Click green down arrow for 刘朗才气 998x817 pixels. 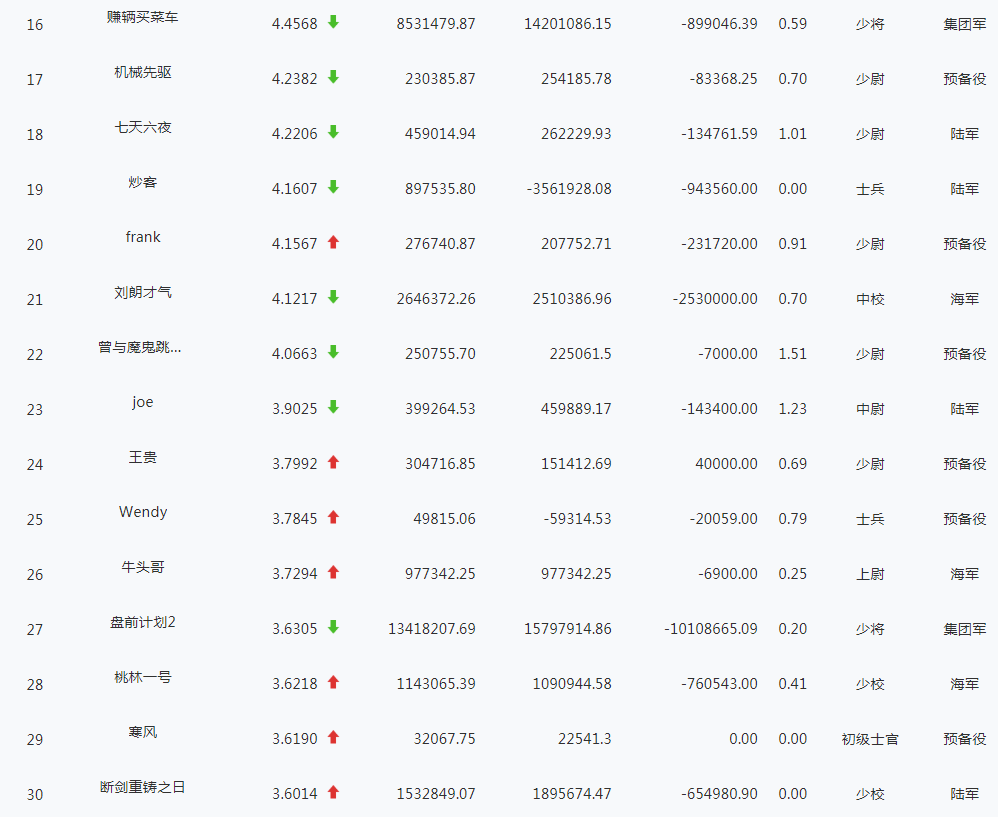(x=333, y=297)
